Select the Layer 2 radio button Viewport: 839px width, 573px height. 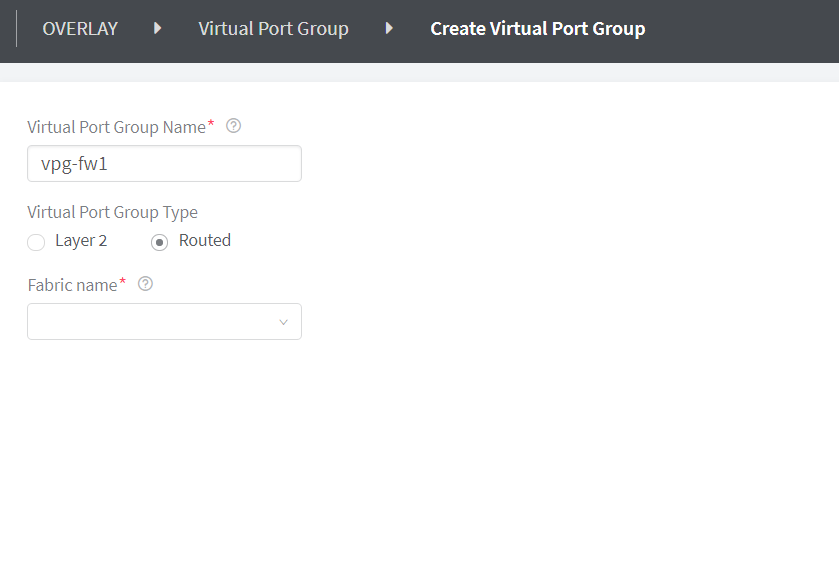point(36,242)
